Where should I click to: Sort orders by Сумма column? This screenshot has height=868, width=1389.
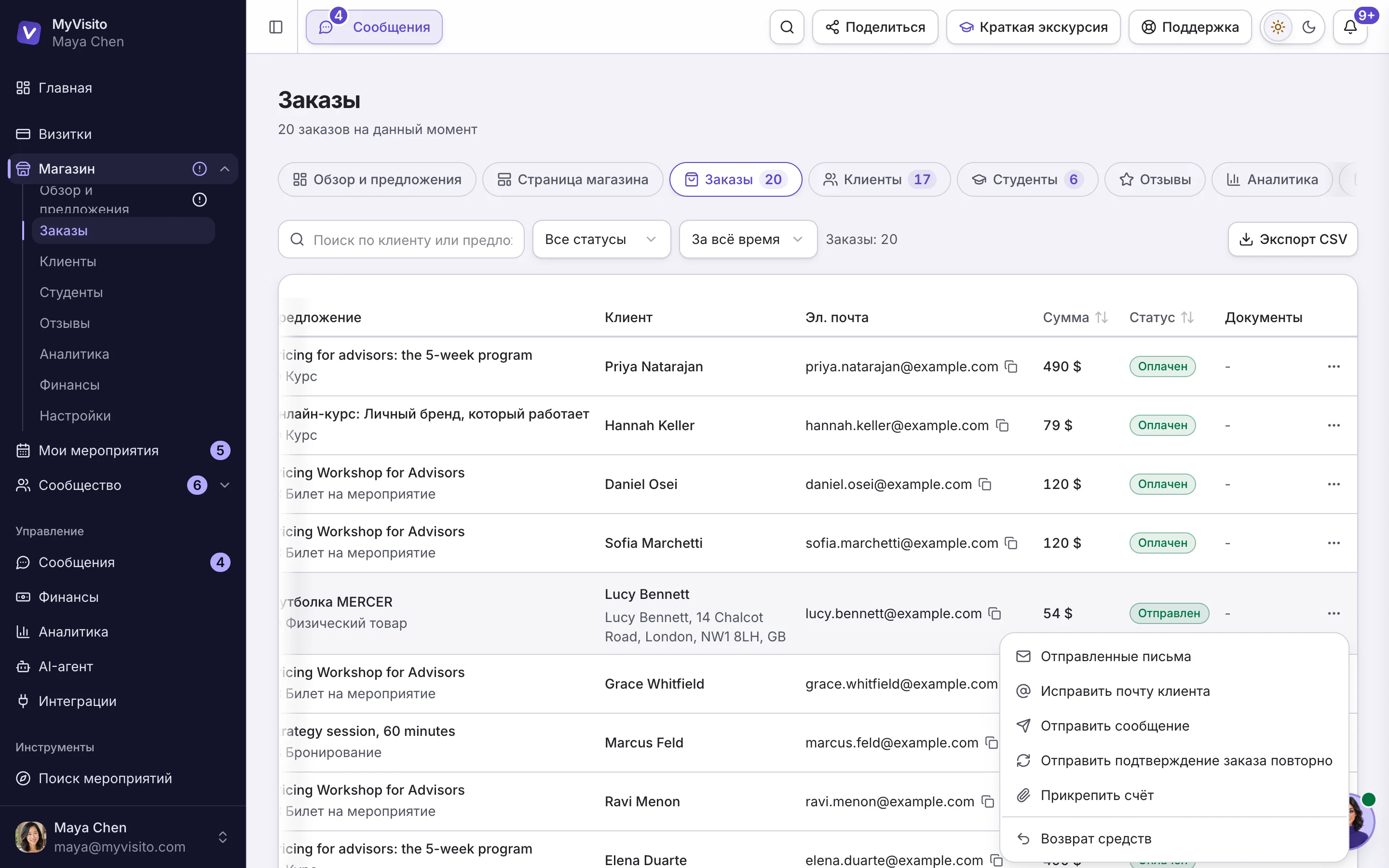tap(1075, 317)
